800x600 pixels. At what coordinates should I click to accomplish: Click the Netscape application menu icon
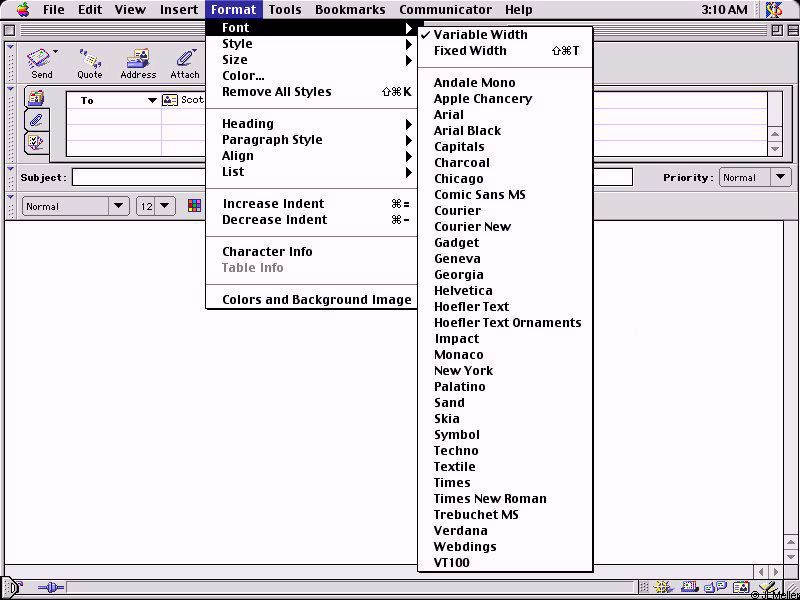pyautogui.click(x=775, y=9)
